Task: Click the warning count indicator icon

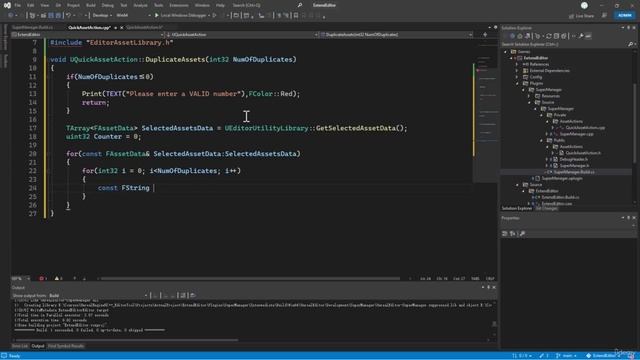Action: point(58,278)
